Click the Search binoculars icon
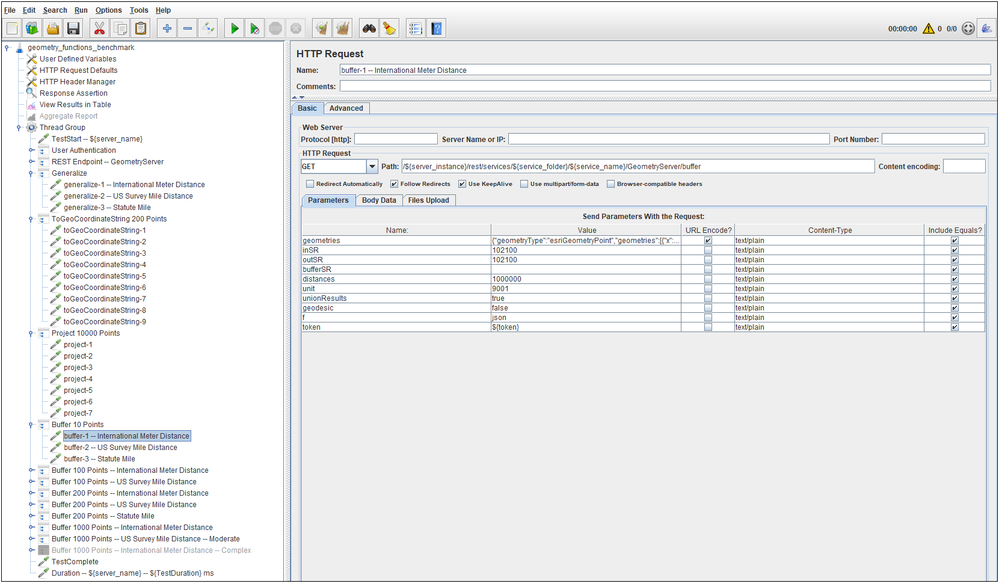This screenshot has height=583, width=999. point(368,29)
